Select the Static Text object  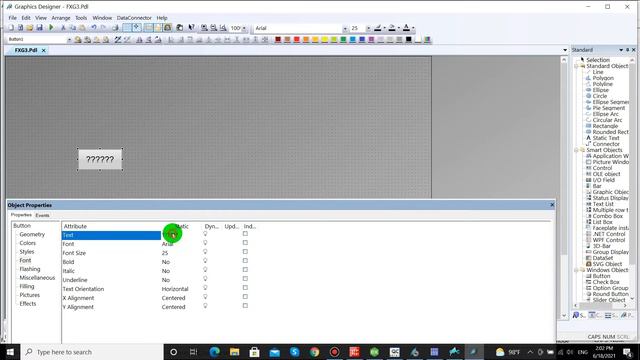click(606, 138)
